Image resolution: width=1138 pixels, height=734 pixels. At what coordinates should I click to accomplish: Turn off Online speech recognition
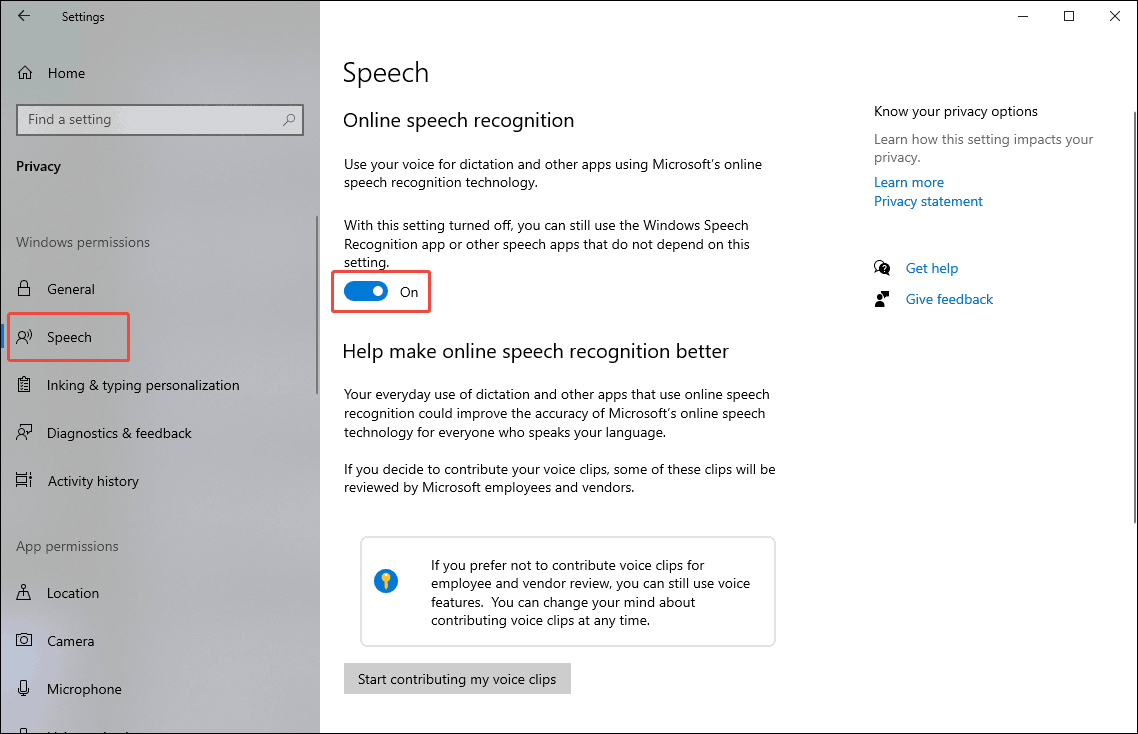366,291
